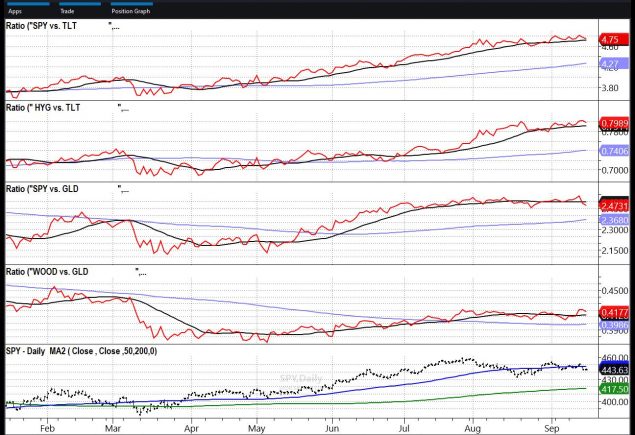Viewport: 635px width, 435px height.
Task: Click the red 2.4731 value label
Action: tap(614, 206)
